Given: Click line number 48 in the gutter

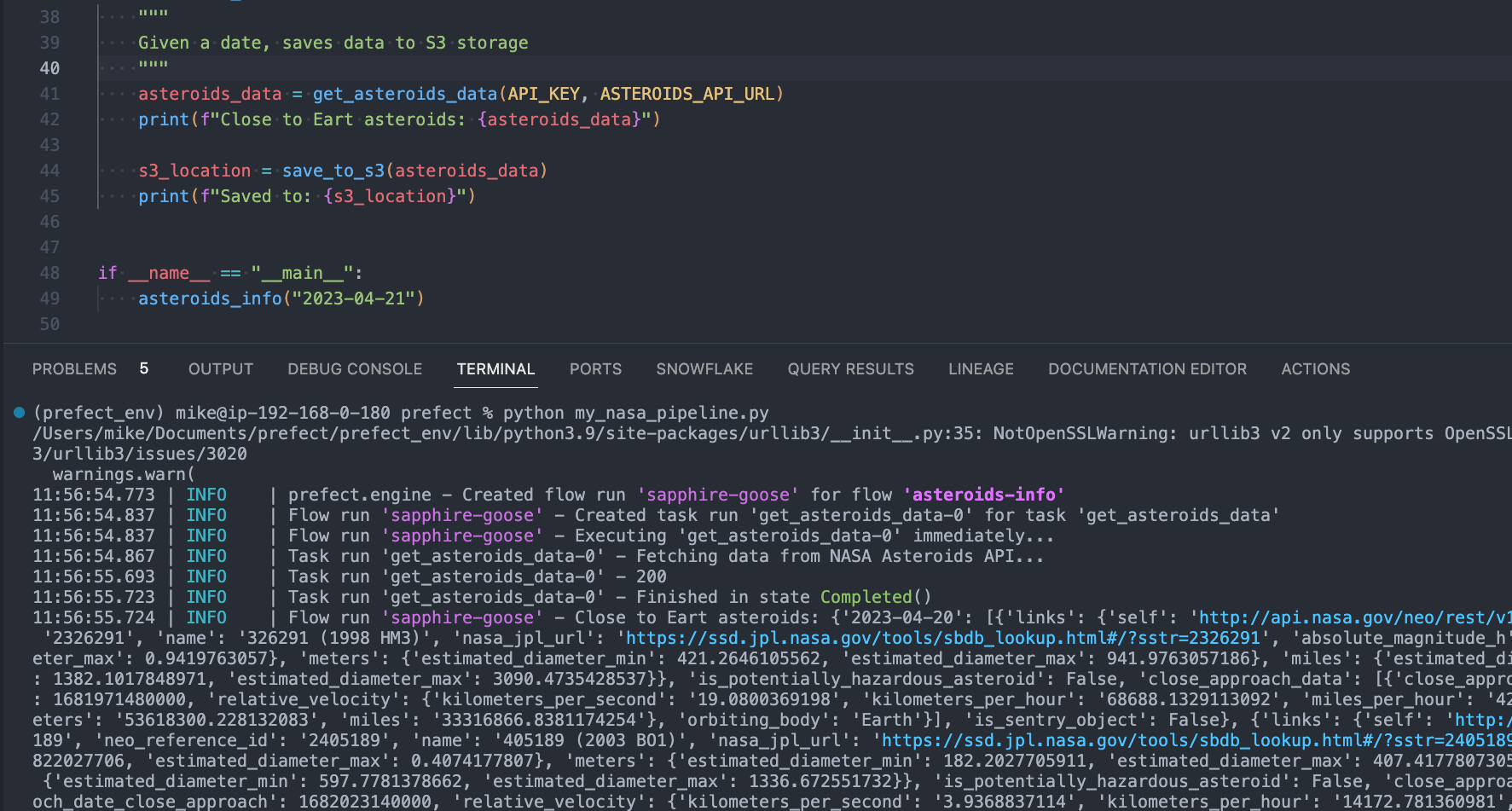Looking at the screenshot, I should [x=49, y=273].
